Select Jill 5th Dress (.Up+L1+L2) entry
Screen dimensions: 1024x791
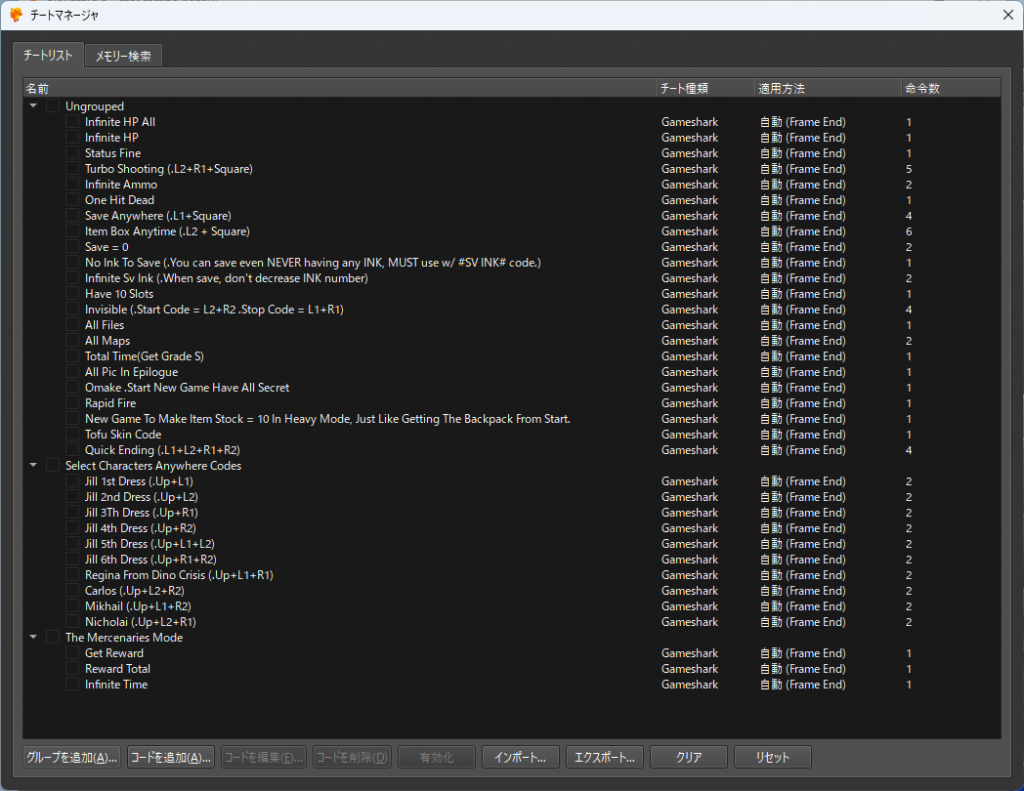click(511, 544)
